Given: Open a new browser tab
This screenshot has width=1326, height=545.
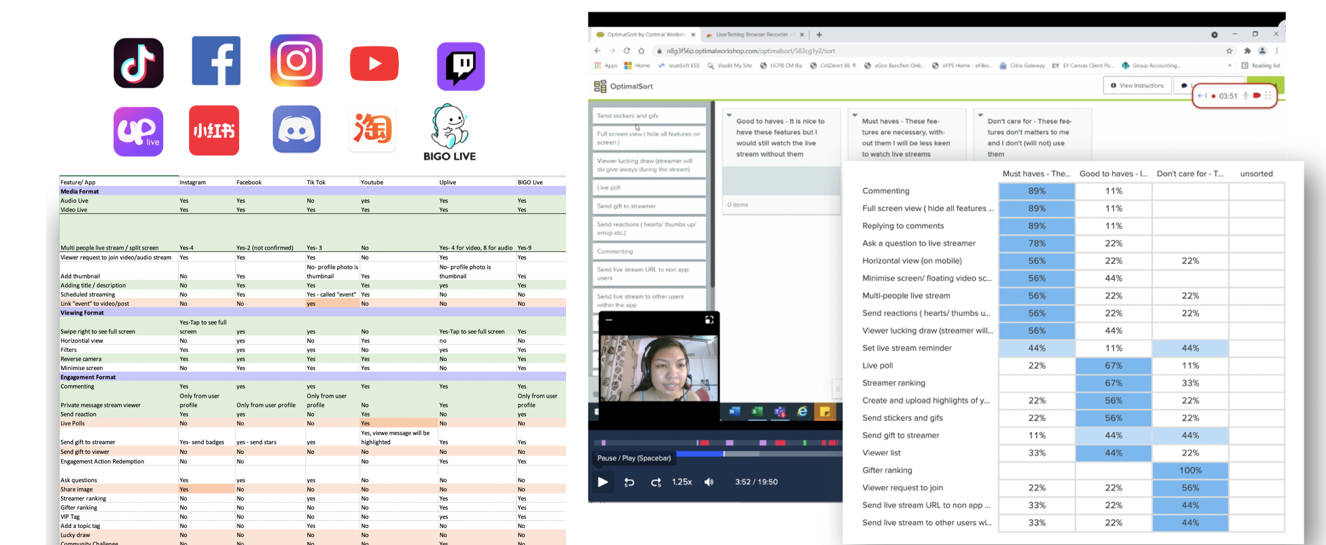Looking at the screenshot, I should 819,34.
